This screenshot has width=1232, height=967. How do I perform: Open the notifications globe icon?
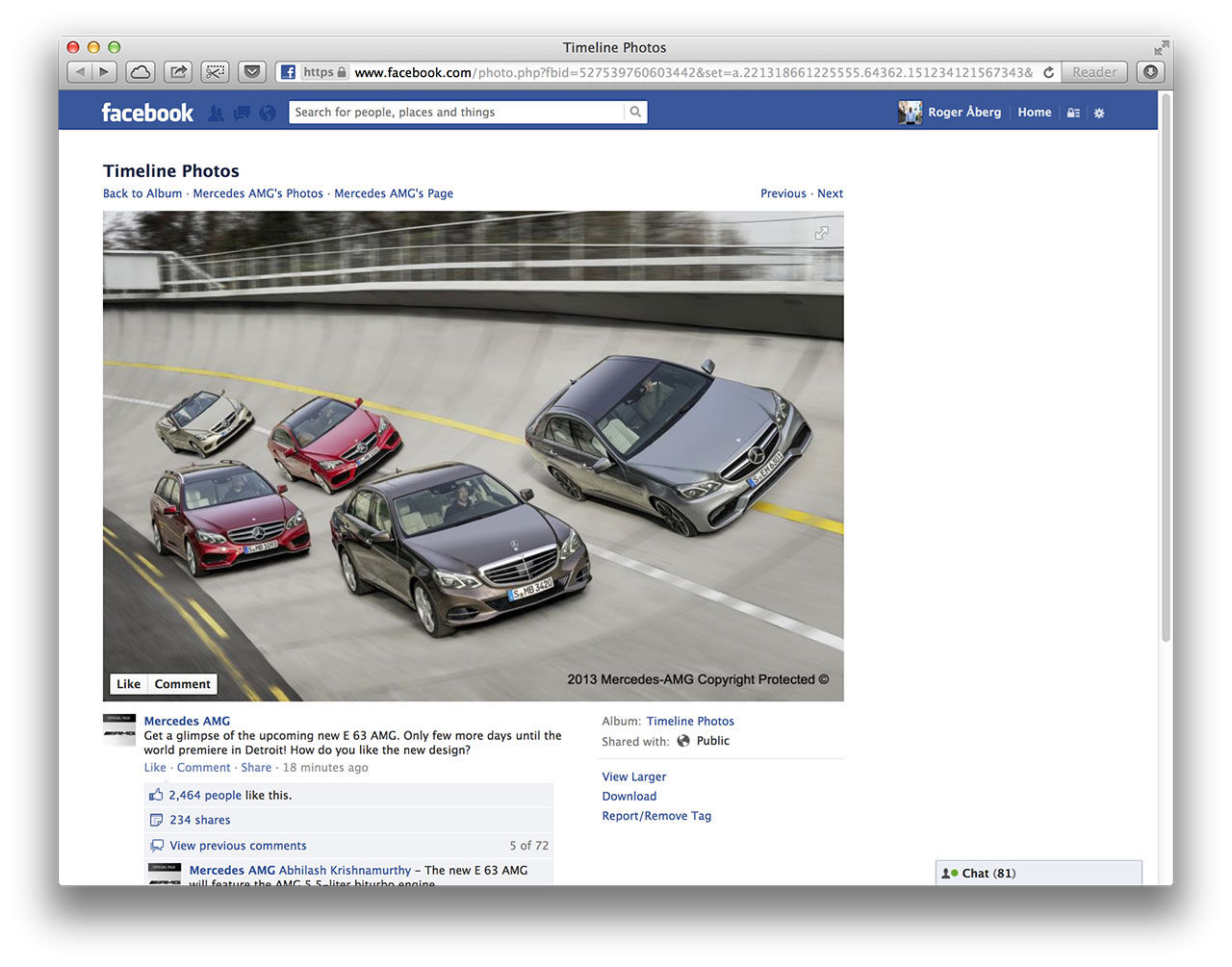pos(268,114)
